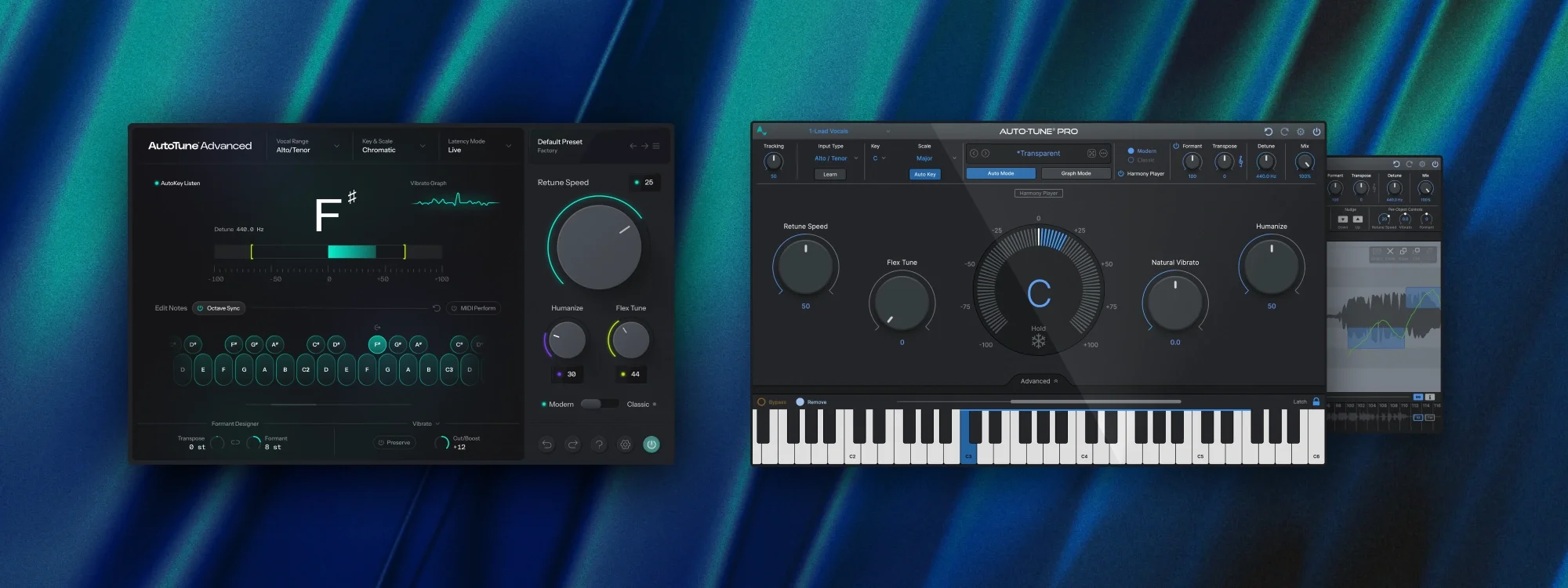Click the preset more-options icon beside Transparent

(x=1103, y=154)
